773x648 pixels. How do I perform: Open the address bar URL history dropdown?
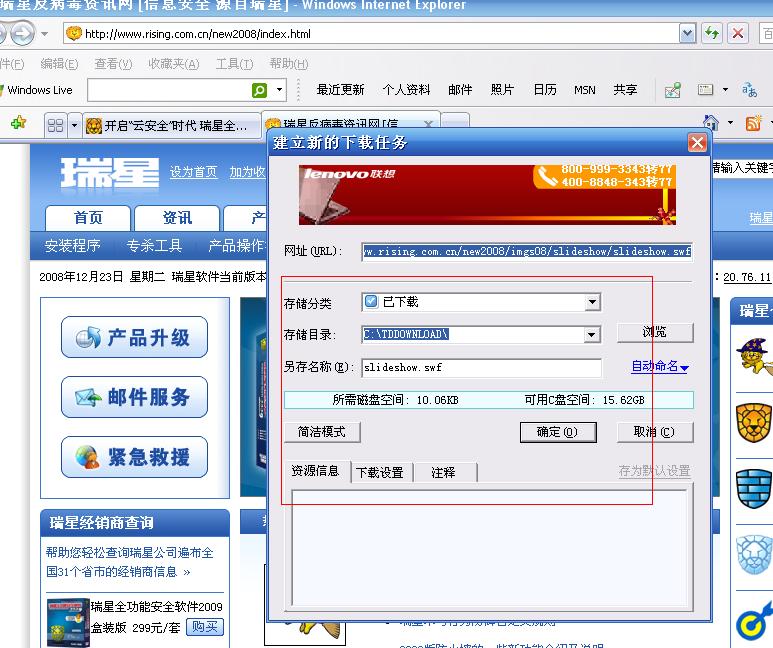point(687,34)
